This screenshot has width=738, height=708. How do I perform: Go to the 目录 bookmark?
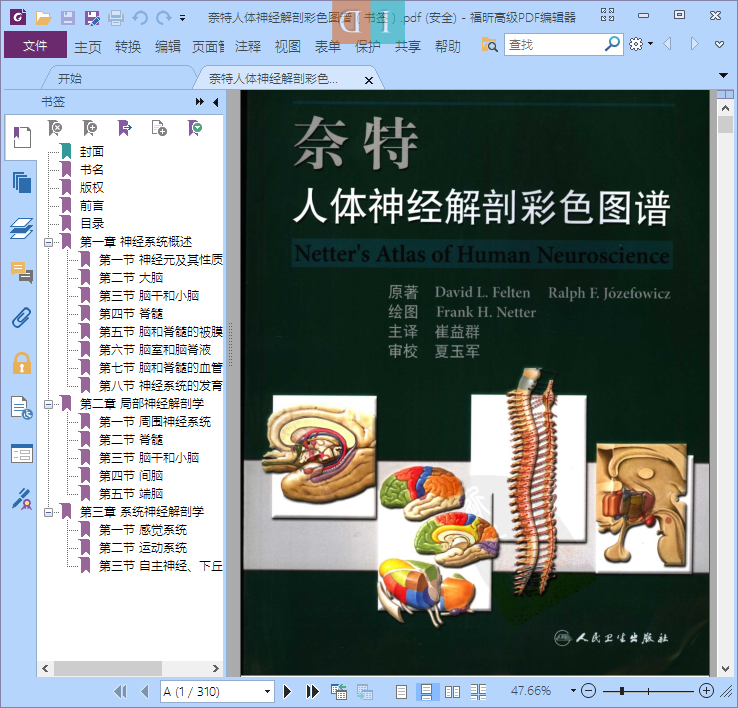pos(91,224)
